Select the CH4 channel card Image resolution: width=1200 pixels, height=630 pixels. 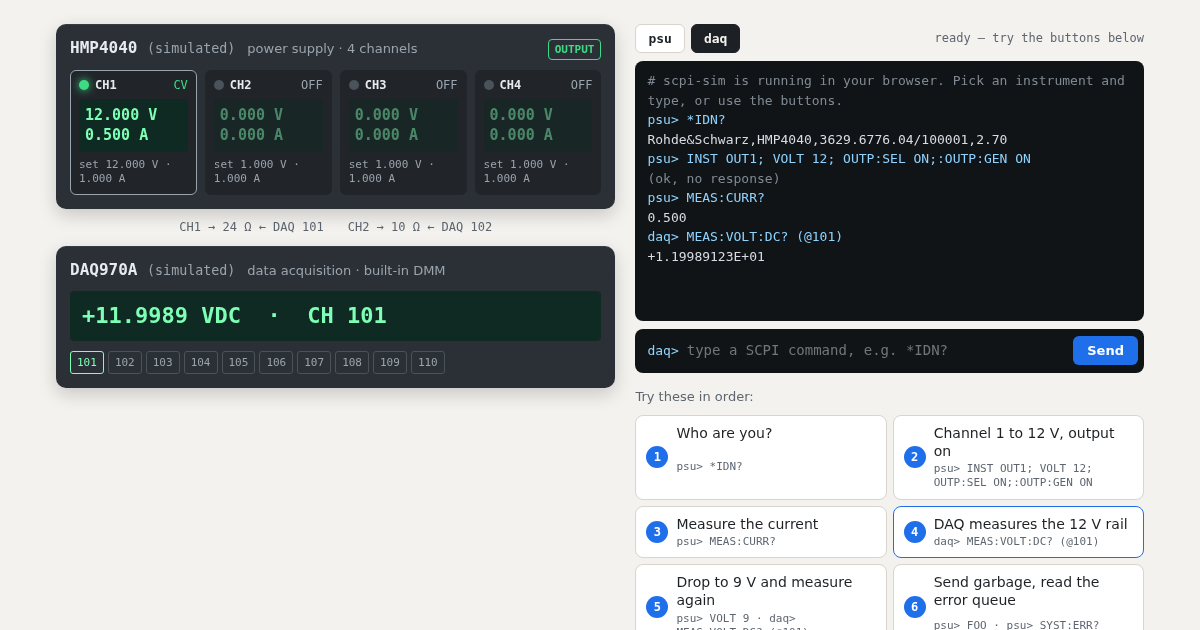tap(538, 132)
